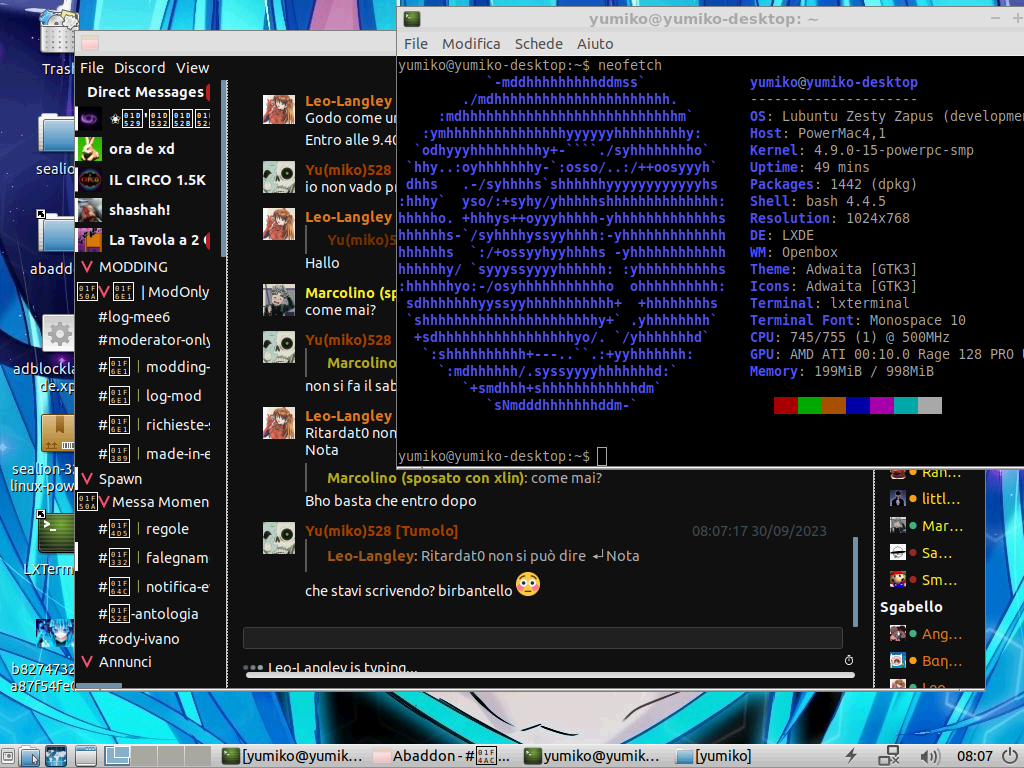1024x768 pixels.
Task: Click the Leo-Langley username on 'Hallo' message
Action: [x=348, y=217]
